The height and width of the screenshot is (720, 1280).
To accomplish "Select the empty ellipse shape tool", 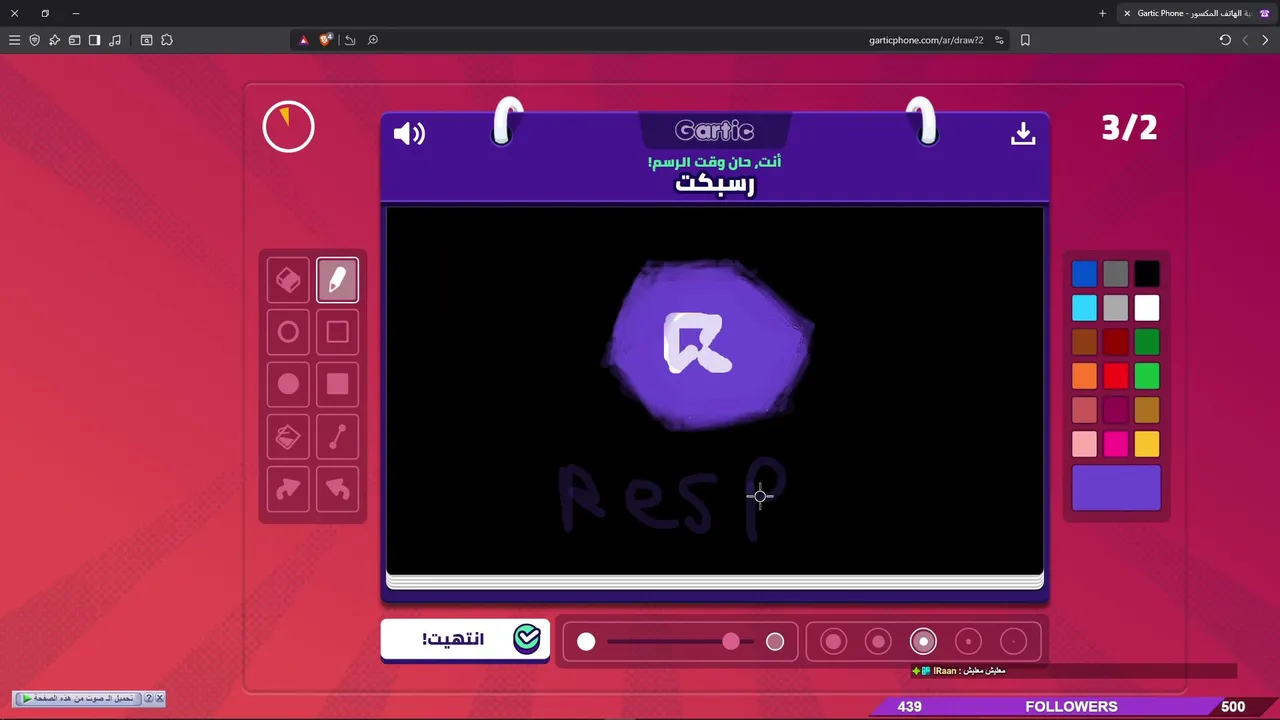I will pos(288,332).
